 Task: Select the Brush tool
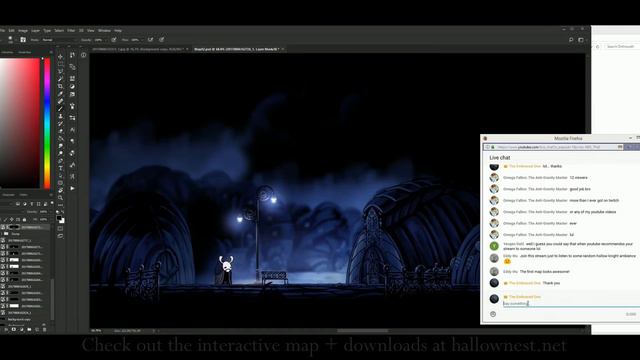click(x=60, y=109)
